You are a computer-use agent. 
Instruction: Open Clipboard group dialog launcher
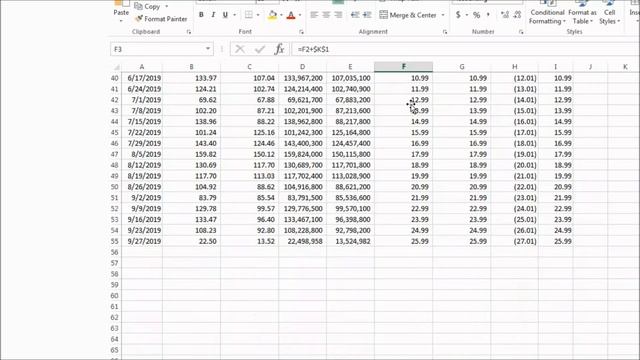pyautogui.click(x=189, y=32)
